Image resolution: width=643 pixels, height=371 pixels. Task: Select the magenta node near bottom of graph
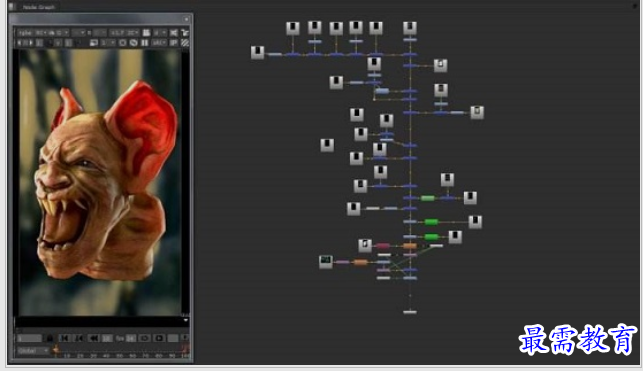click(383, 246)
